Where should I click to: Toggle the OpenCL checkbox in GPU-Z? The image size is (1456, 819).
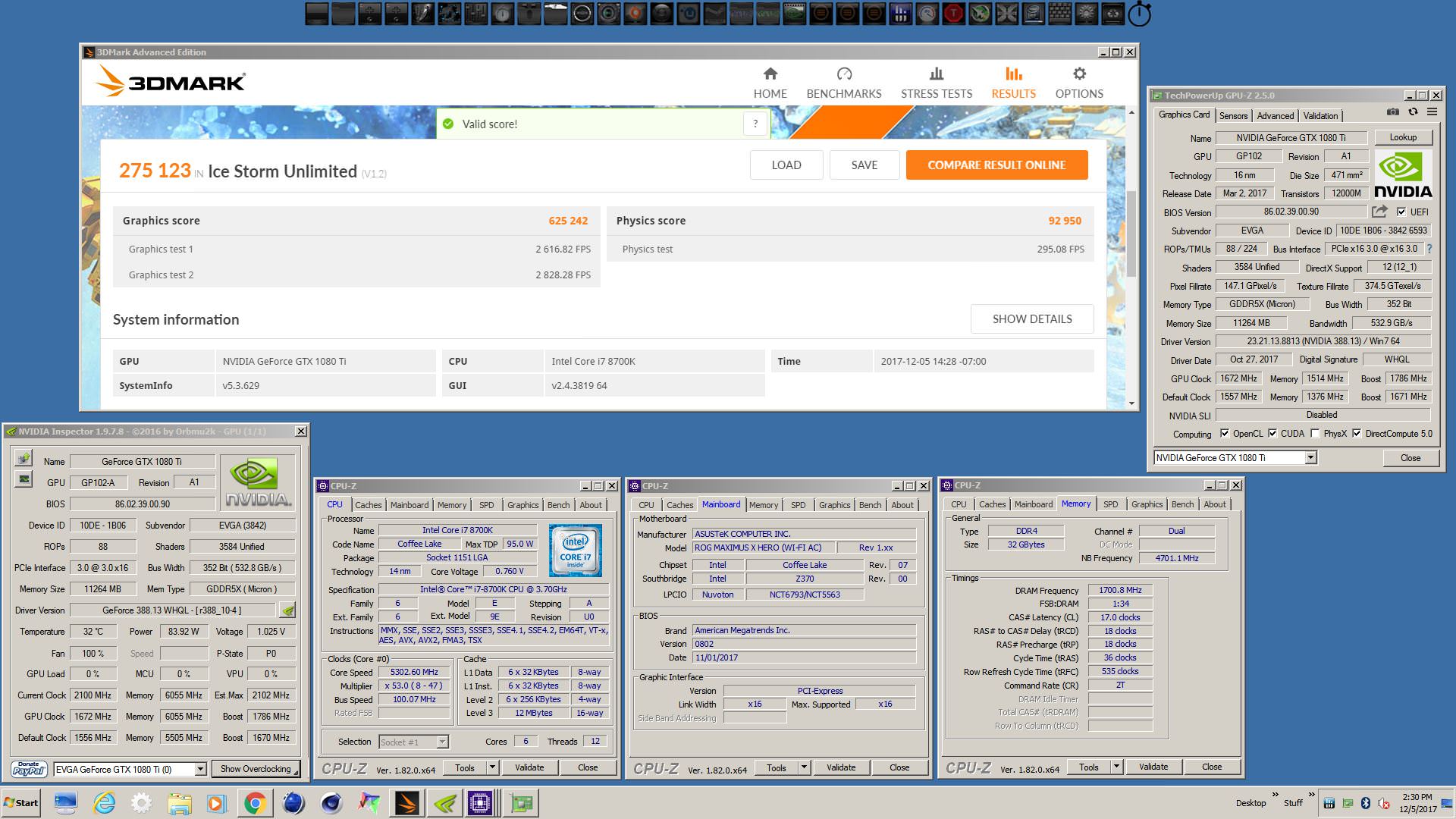click(x=1224, y=434)
